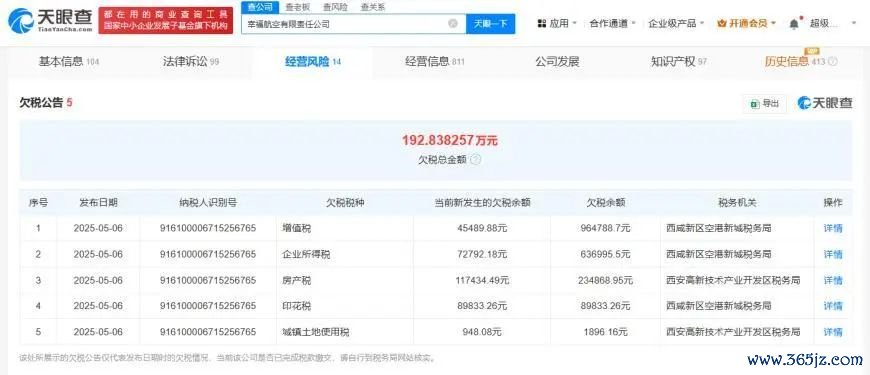Click the 当前新发生的欠税余额 column header

tap(482, 202)
